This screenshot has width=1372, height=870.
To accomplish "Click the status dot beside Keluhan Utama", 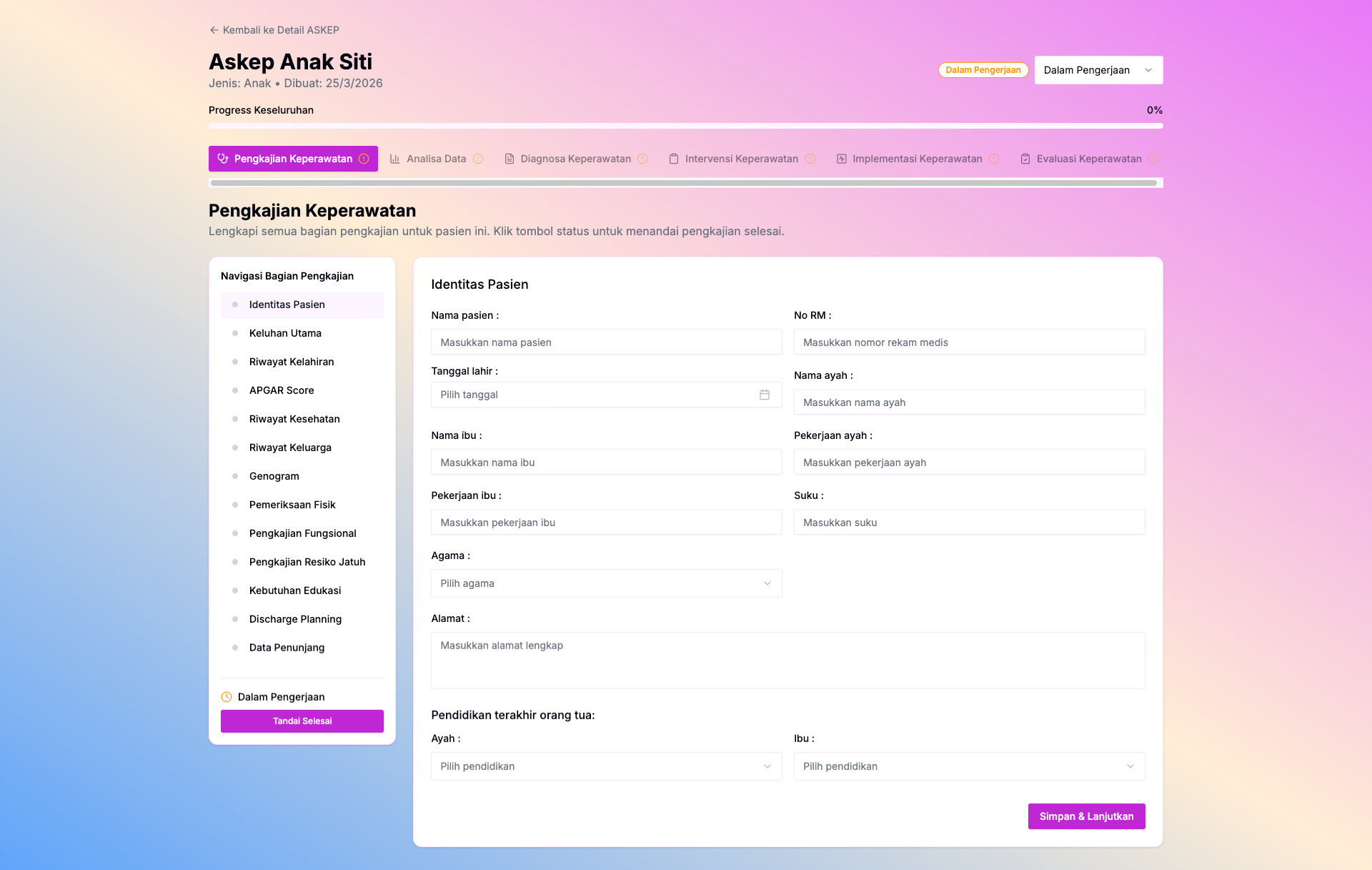I will coord(236,333).
